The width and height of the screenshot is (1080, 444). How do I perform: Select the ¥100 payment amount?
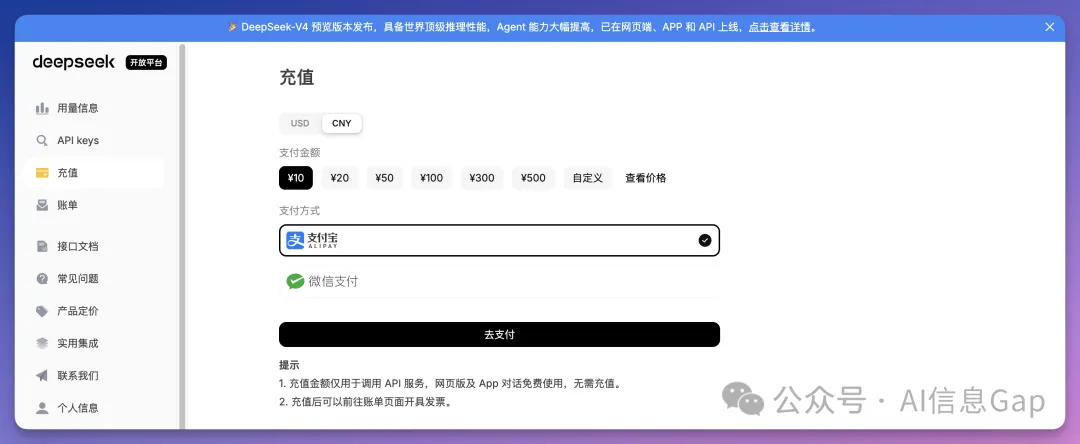[431, 178]
